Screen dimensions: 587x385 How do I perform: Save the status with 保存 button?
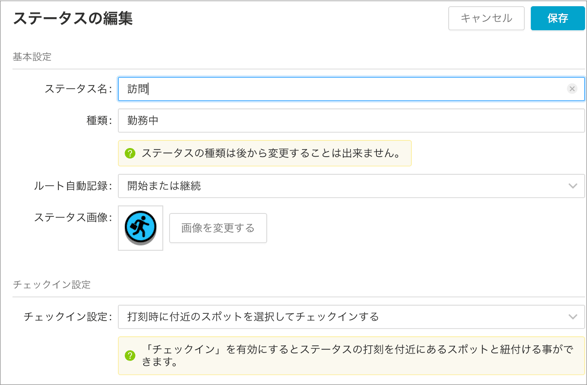557,18
